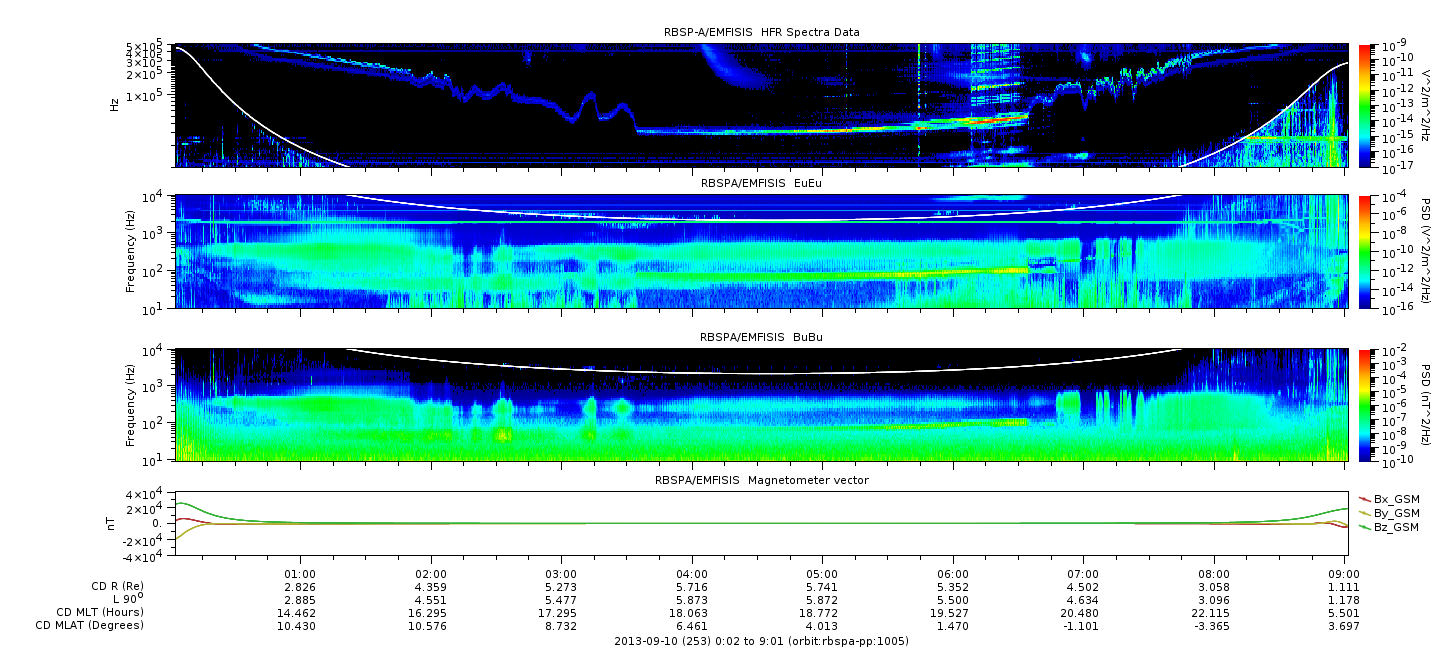Click the HFR Spectra Data color bar
The height and width of the screenshot is (658, 1447).
pyautogui.click(x=1364, y=105)
